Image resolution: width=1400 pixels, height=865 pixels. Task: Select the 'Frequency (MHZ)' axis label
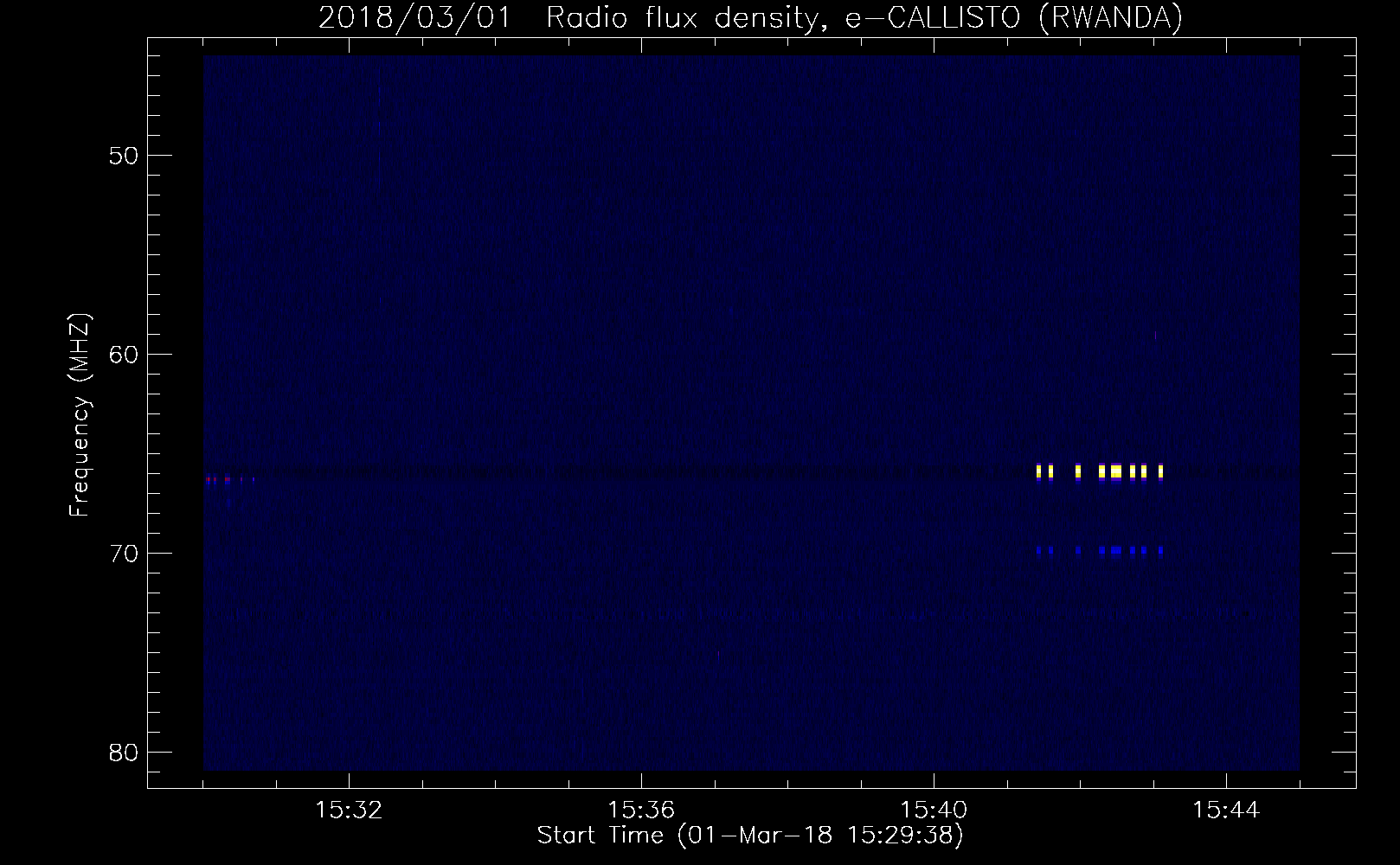[x=80, y=414]
